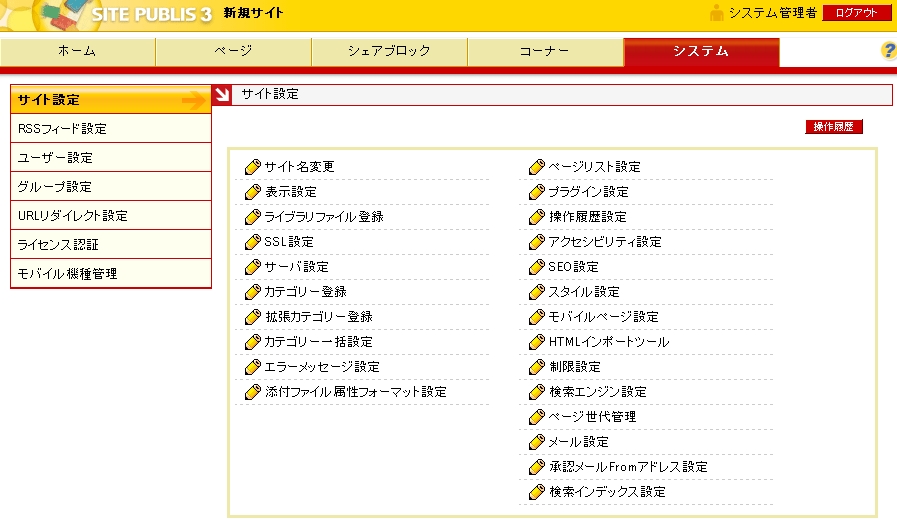Viewport: 897px width, 523px height.
Task: Click the SITE PUBLIS 3 logo
Action: coord(152,14)
